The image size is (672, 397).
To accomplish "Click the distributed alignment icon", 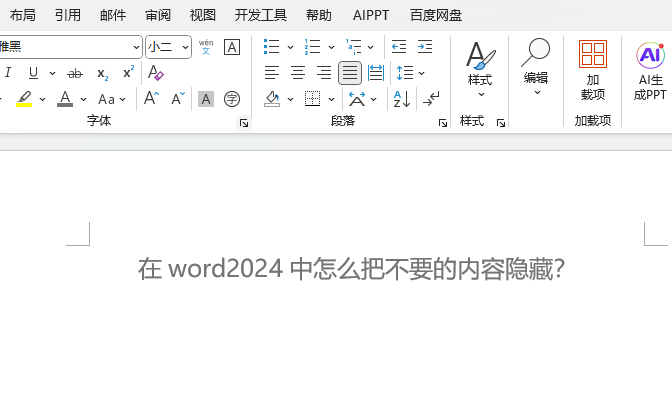I will [376, 73].
